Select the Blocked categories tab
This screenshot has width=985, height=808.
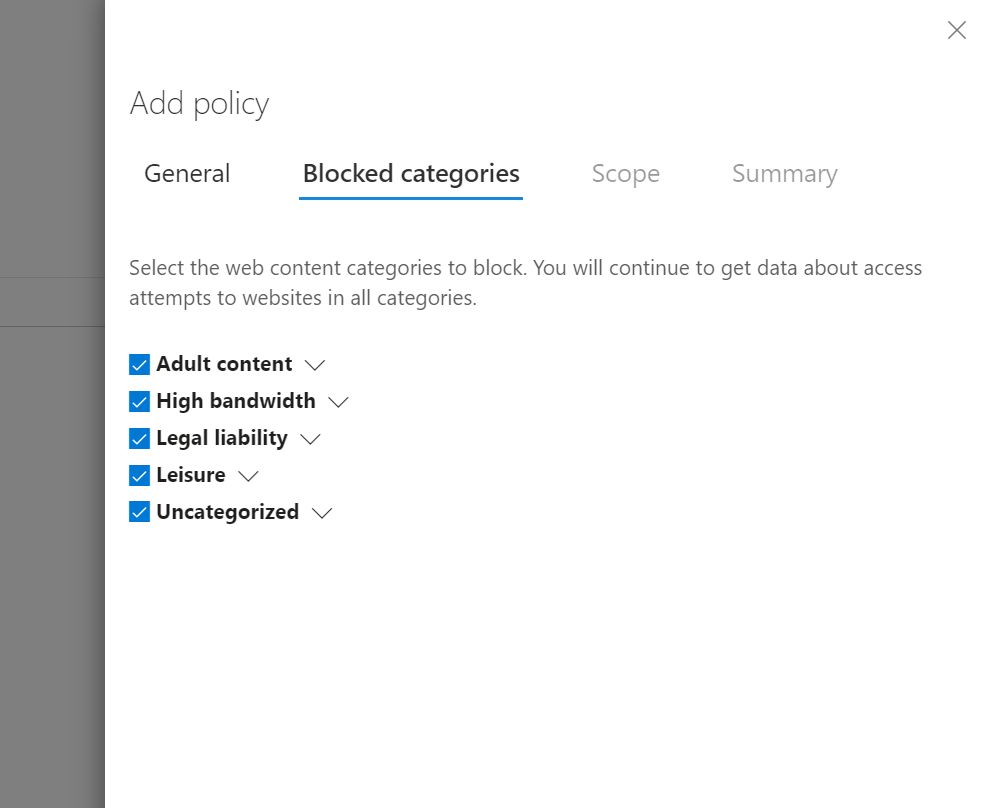point(411,174)
